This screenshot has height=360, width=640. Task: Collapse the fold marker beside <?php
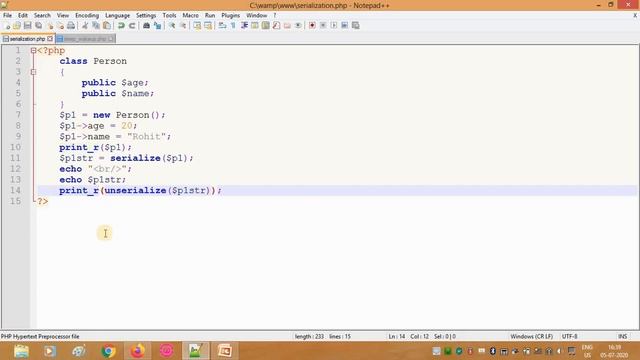(x=33, y=51)
